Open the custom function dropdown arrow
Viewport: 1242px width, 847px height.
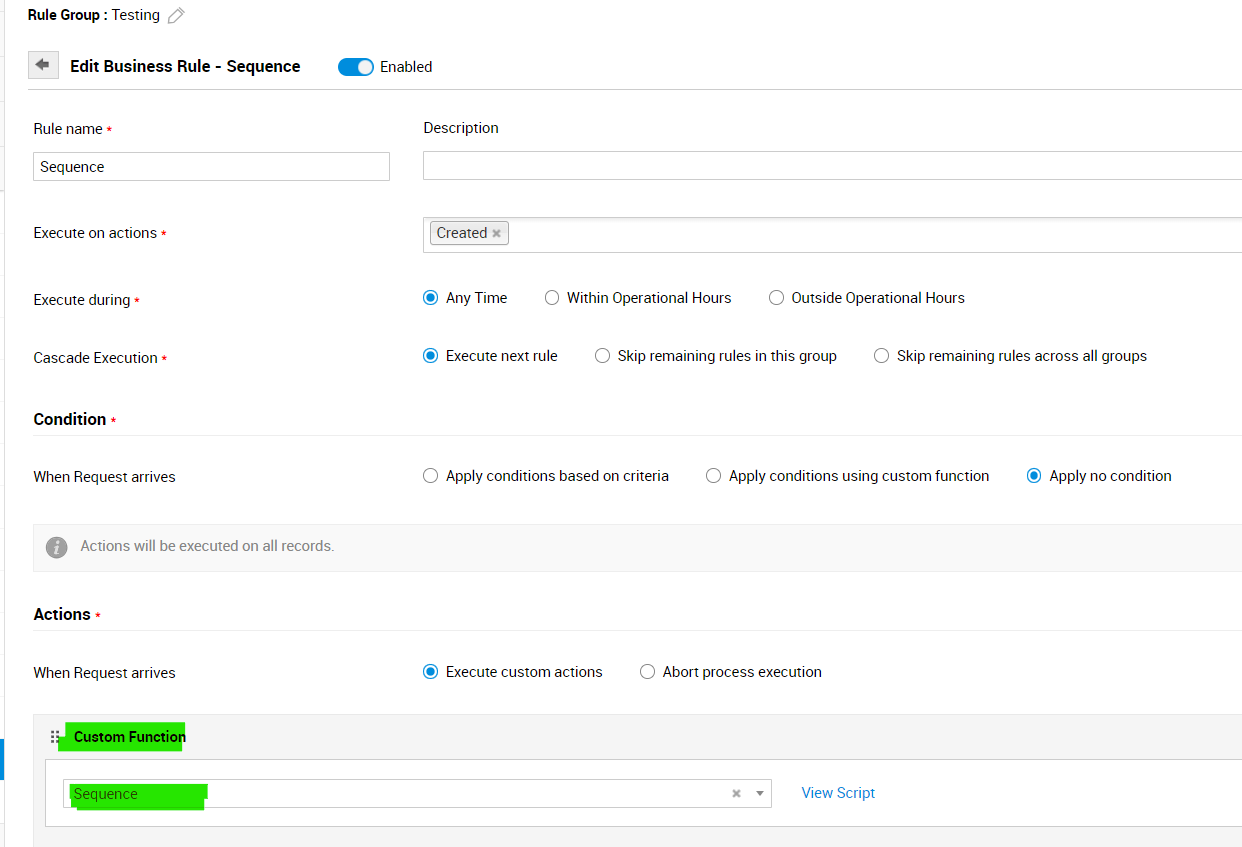(760, 794)
